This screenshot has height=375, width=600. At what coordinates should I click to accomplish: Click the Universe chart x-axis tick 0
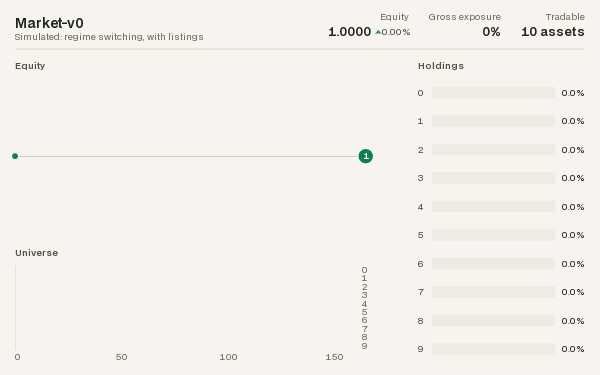(x=17, y=357)
